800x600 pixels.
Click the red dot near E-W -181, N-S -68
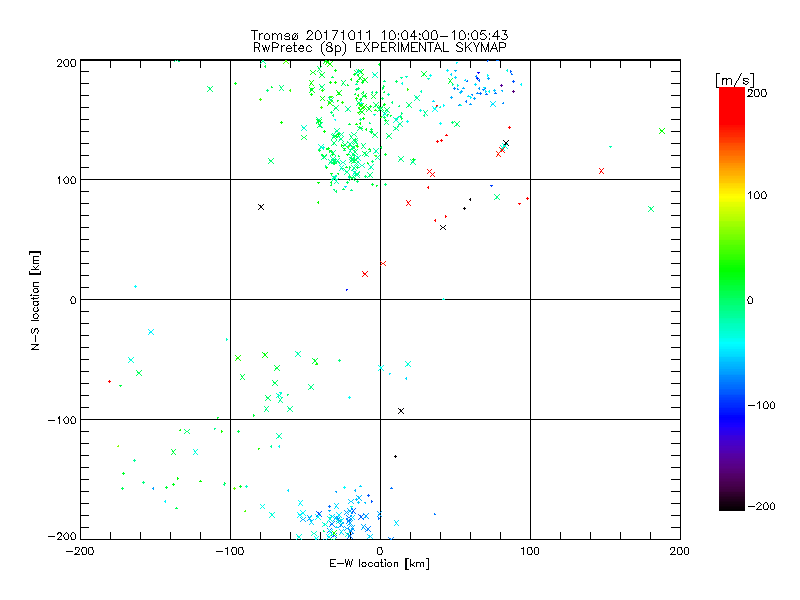point(109,382)
